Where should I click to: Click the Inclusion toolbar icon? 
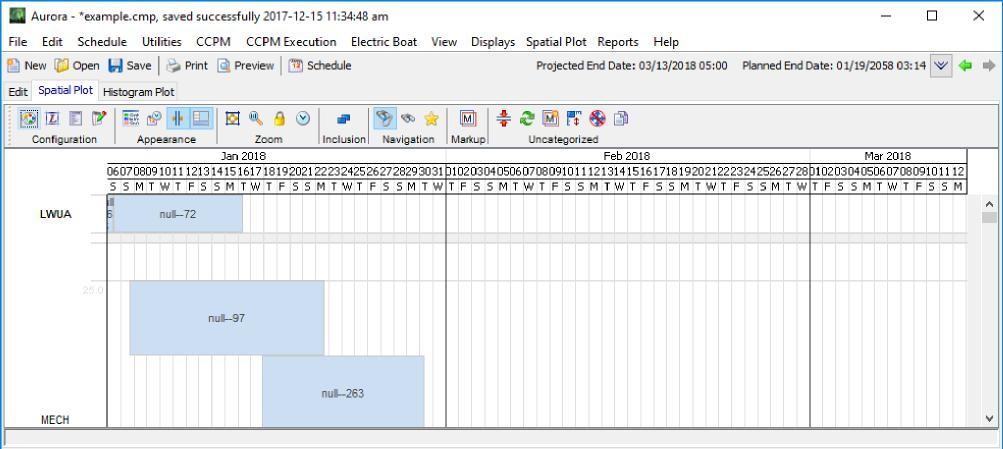click(x=344, y=119)
